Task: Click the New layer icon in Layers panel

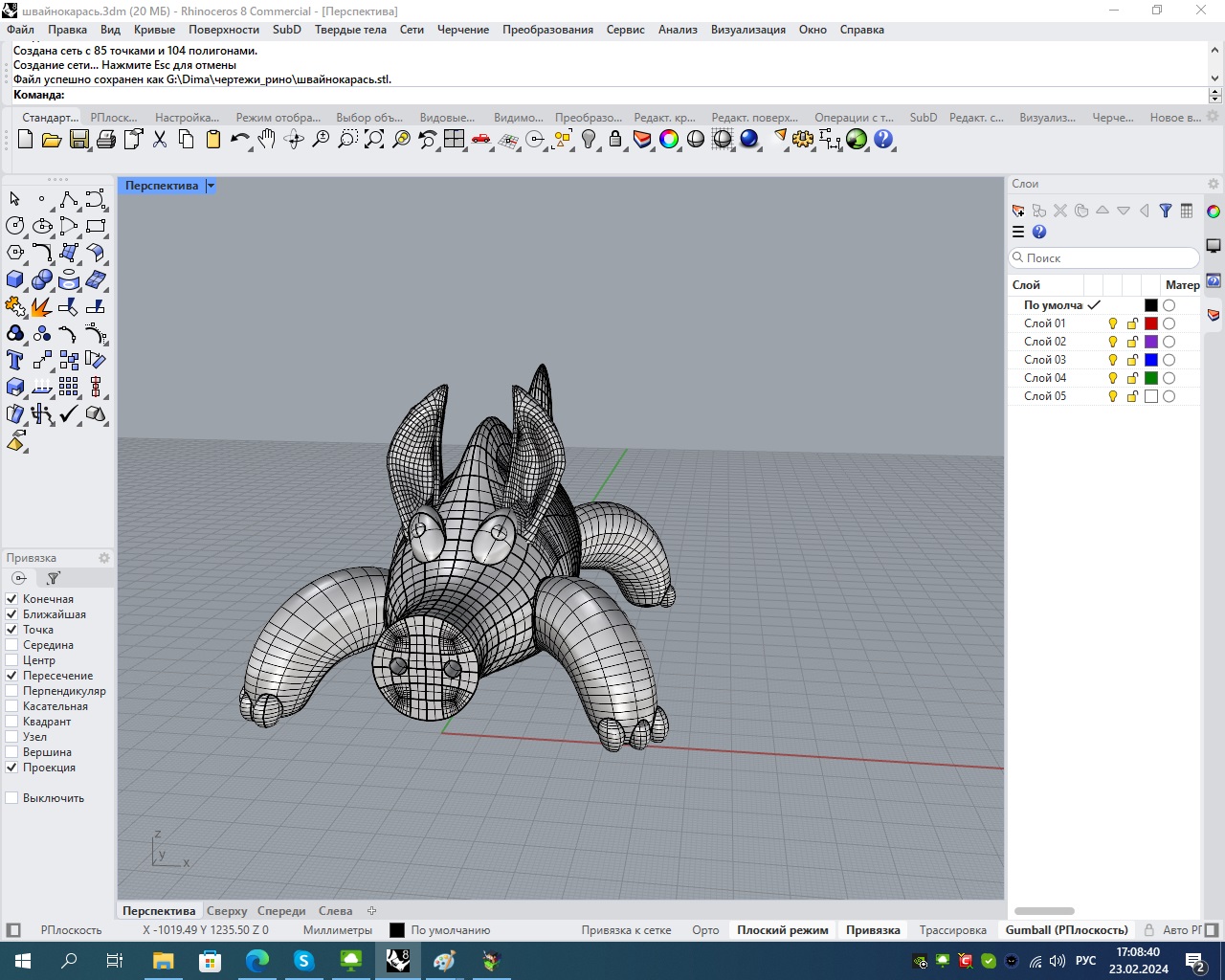Action: (1018, 211)
